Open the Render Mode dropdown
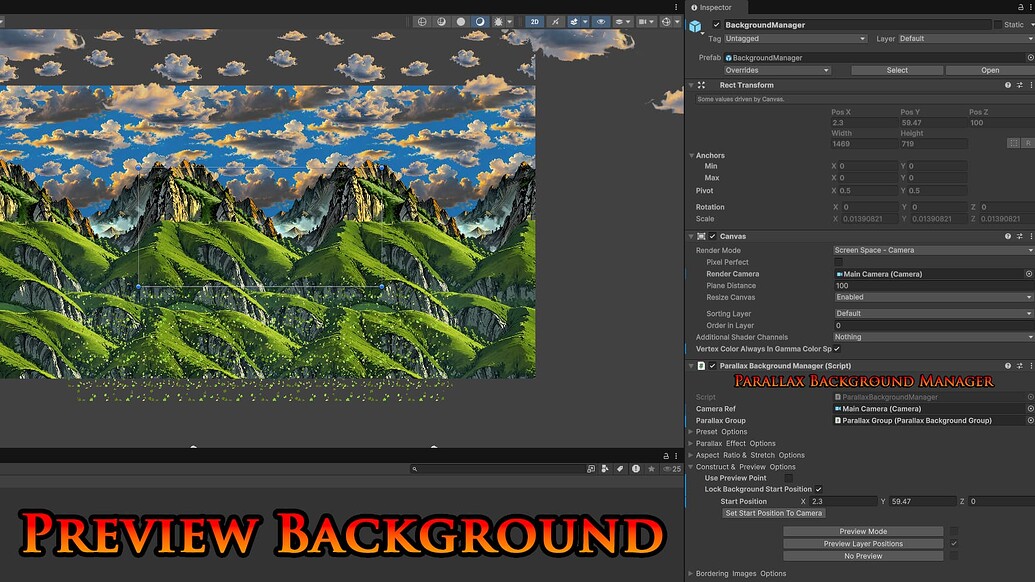The width and height of the screenshot is (1035, 582). click(935, 250)
